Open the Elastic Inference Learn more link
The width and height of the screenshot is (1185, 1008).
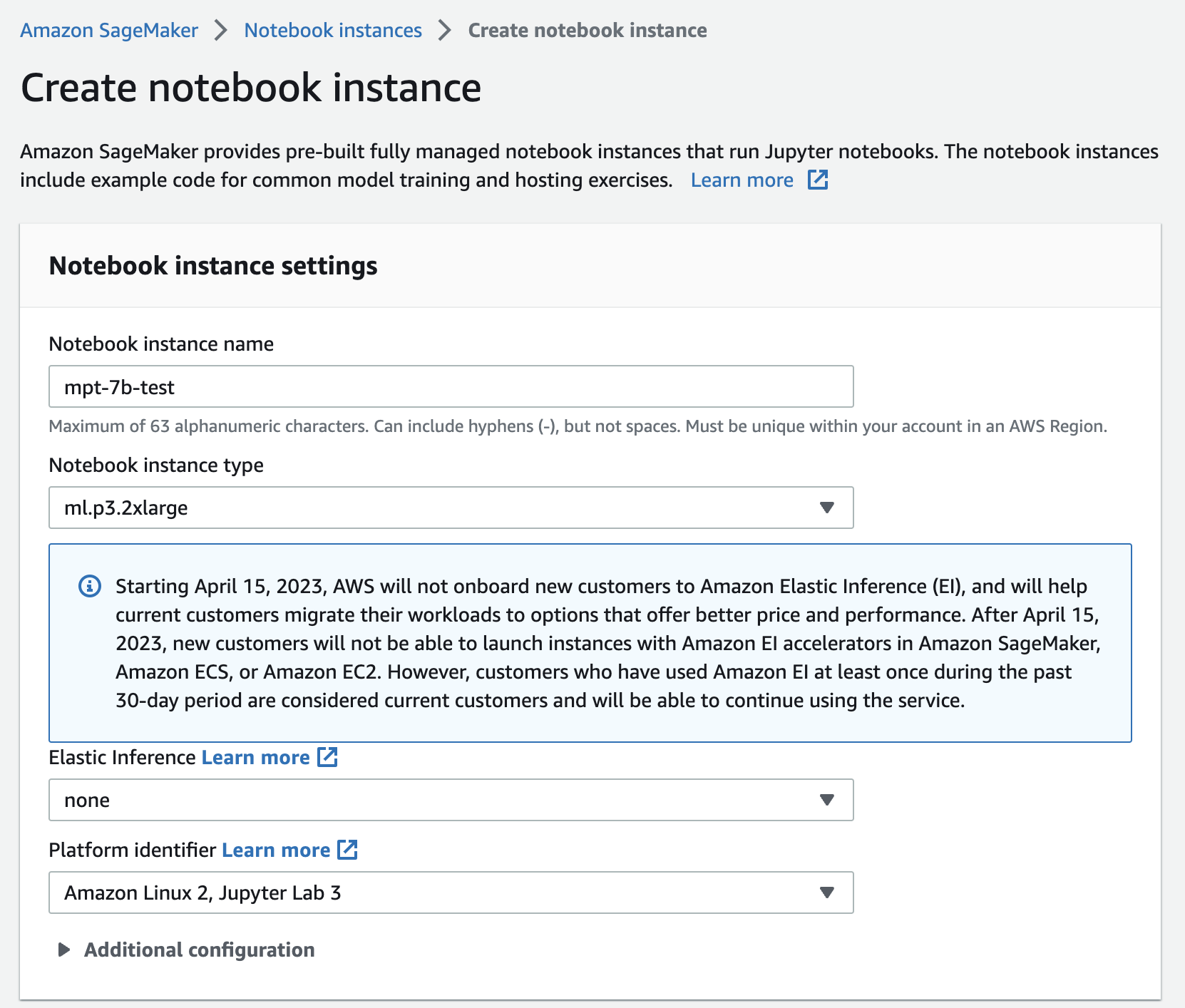coord(255,757)
